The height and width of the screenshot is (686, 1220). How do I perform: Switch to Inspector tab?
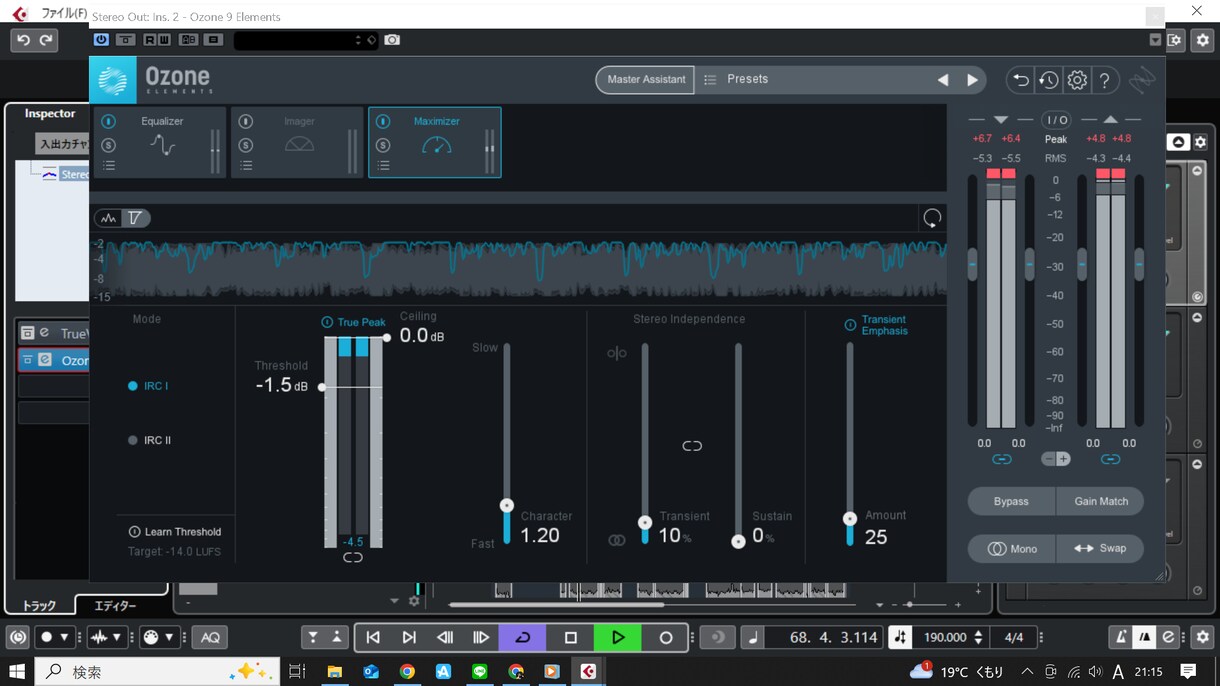(50, 114)
